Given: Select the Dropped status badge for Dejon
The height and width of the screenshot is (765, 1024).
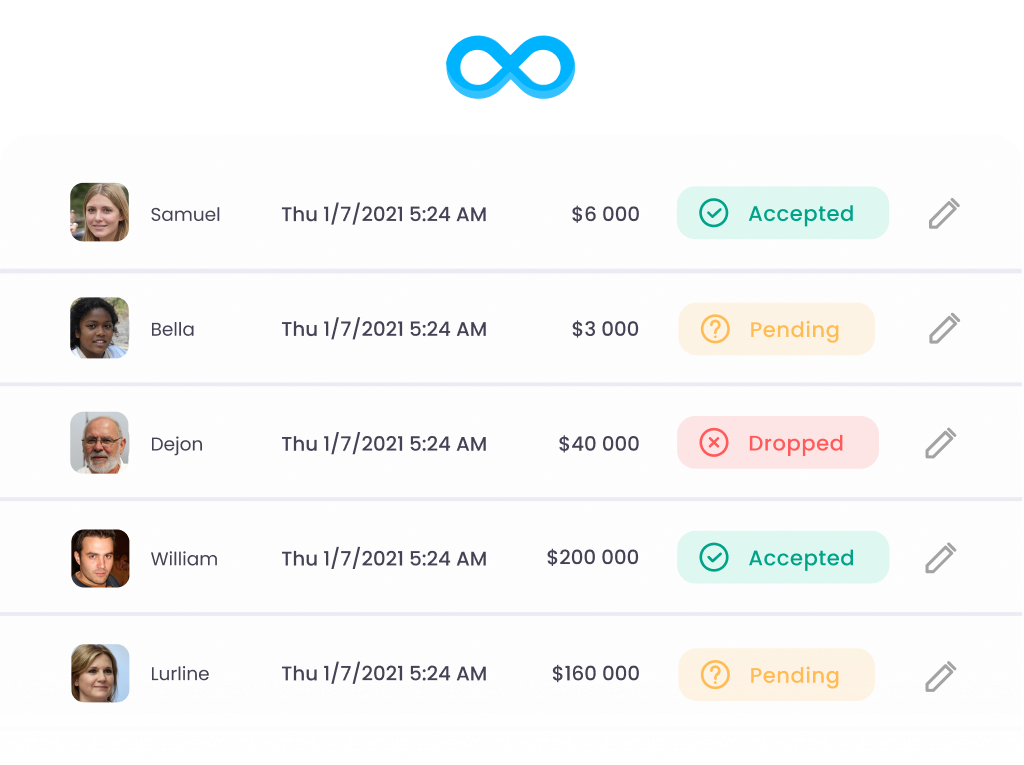Looking at the screenshot, I should pyautogui.click(x=777, y=443).
